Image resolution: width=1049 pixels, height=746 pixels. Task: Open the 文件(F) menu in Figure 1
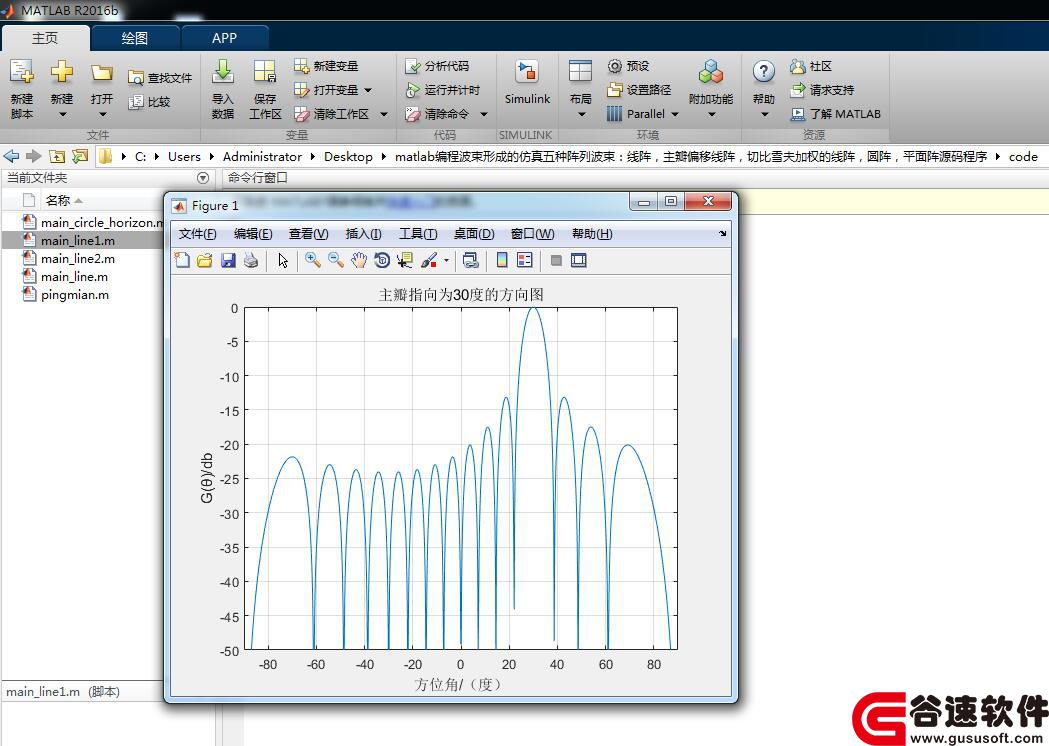[x=197, y=234]
